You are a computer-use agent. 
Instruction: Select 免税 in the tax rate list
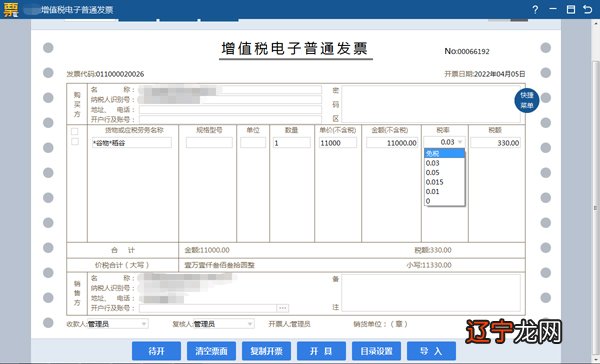pyautogui.click(x=444, y=153)
